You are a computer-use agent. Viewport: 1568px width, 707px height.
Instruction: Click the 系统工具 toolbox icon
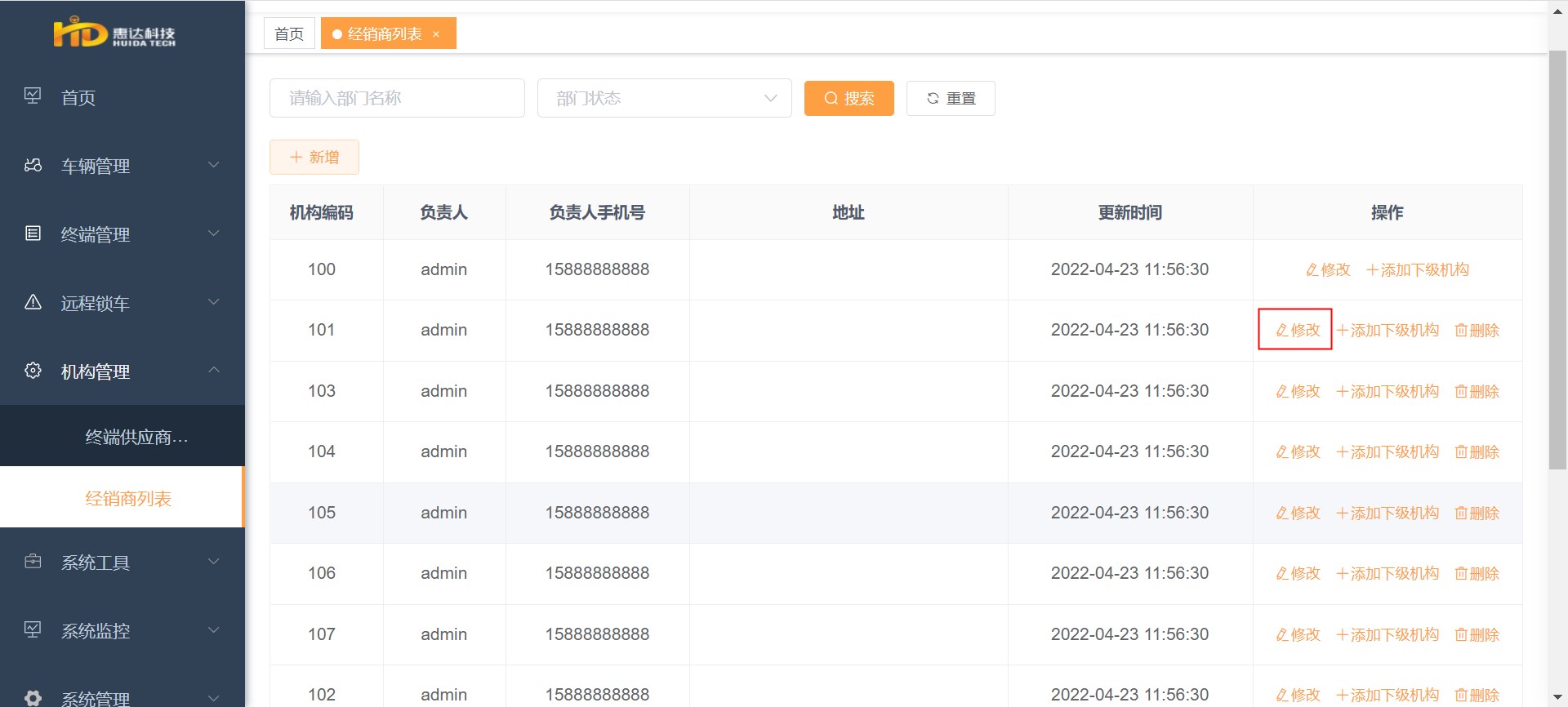[x=33, y=562]
